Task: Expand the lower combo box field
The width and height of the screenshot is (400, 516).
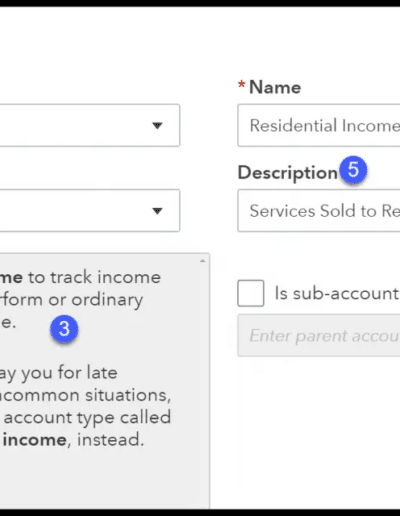Action: pos(90,211)
